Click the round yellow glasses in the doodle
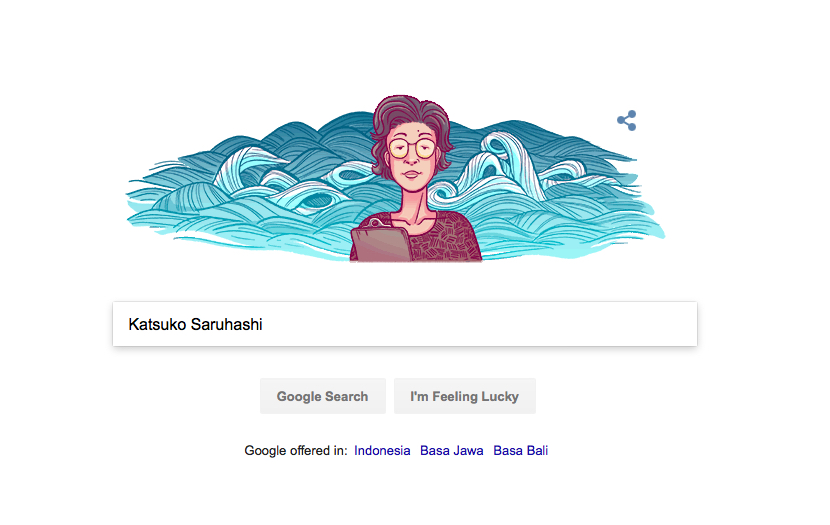 (x=412, y=148)
